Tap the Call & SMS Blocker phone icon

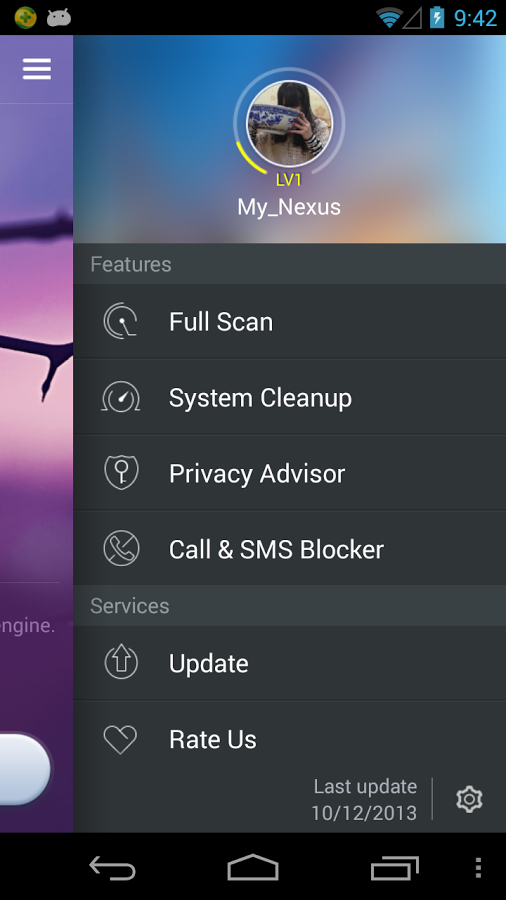121,549
